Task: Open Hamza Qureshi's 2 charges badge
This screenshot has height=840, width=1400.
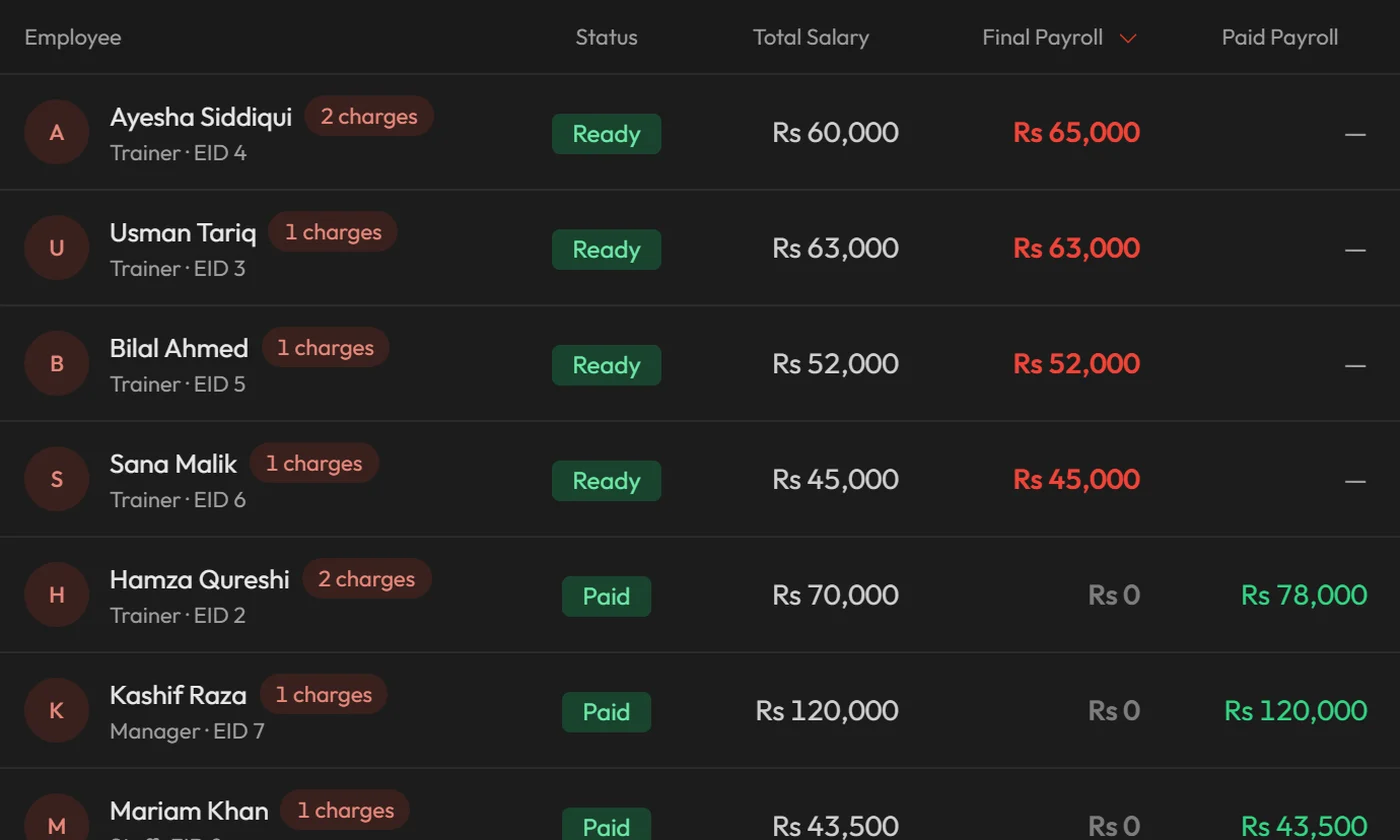Action: [x=366, y=579]
